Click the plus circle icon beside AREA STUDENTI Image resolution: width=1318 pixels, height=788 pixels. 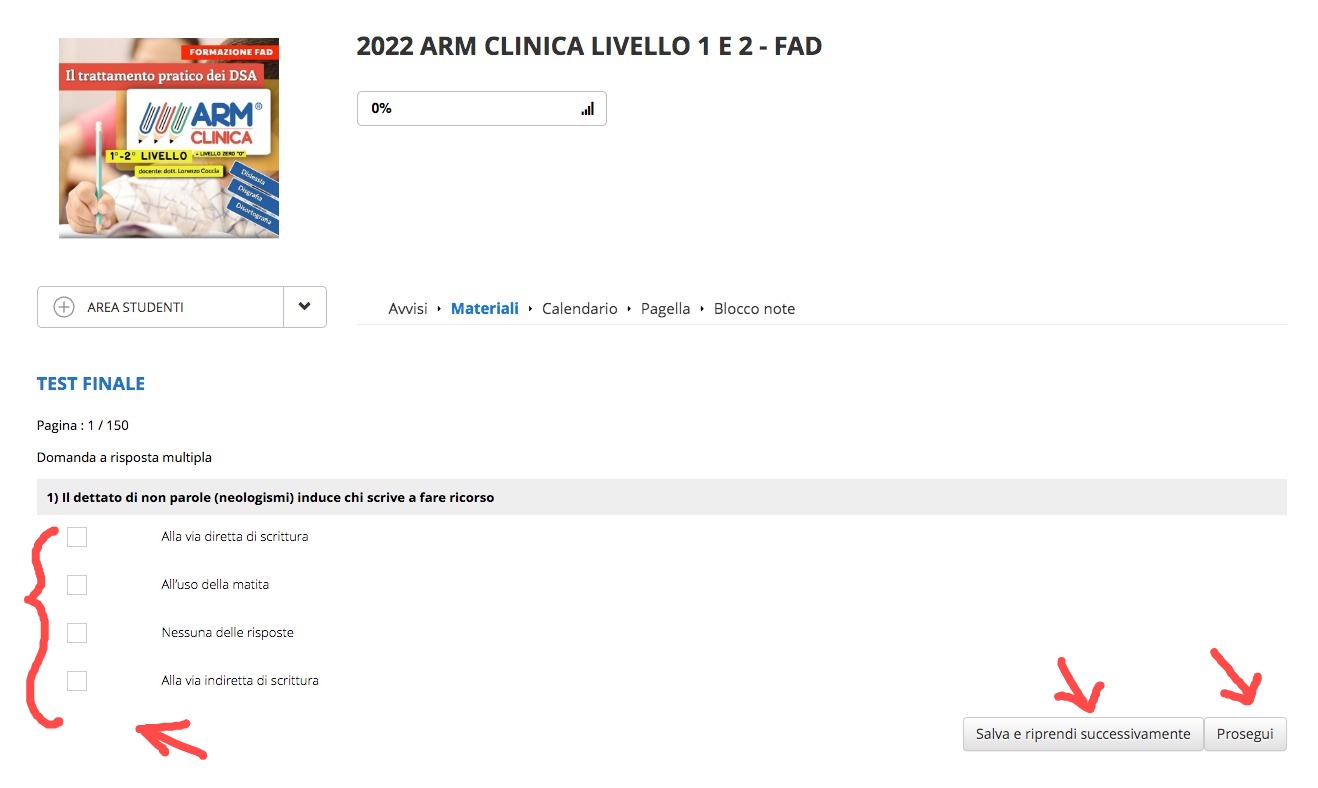pos(64,307)
